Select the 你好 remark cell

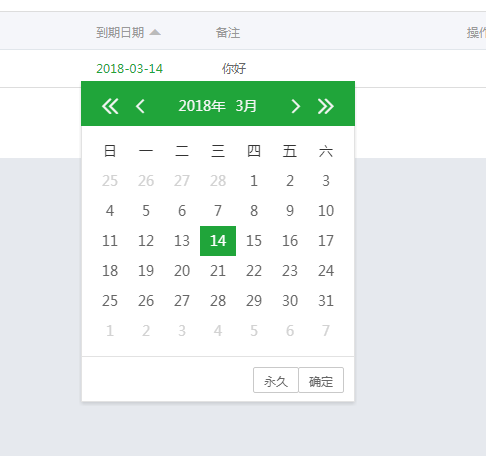tap(234, 69)
